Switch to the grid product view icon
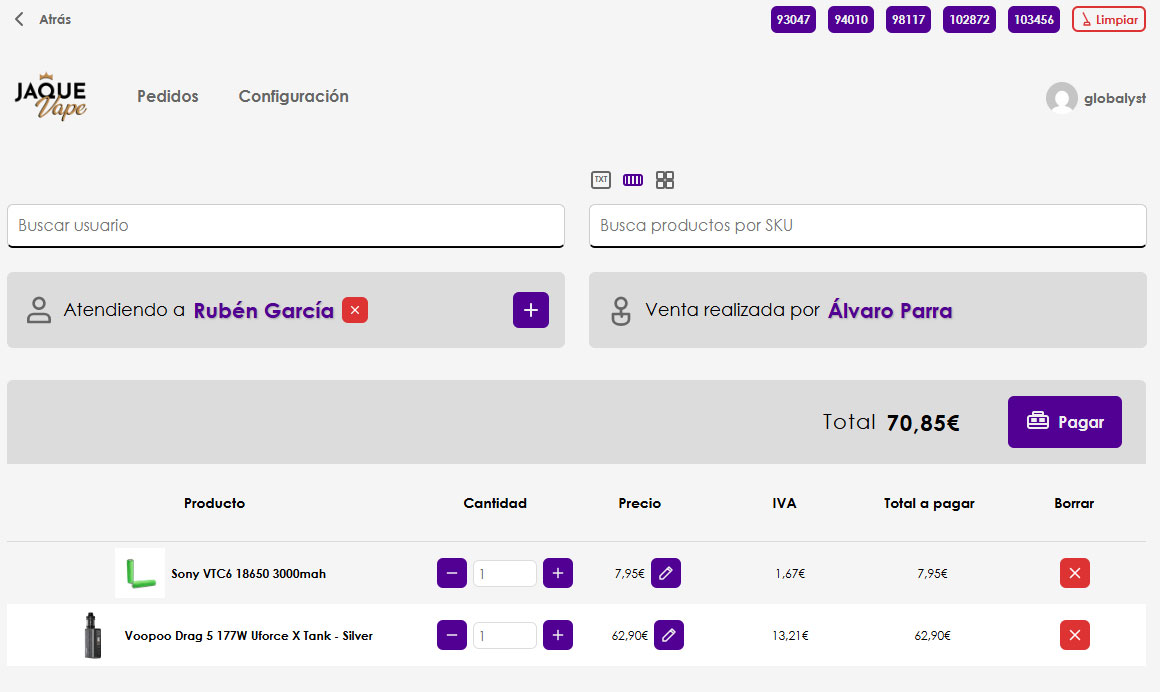Image resolution: width=1160 pixels, height=692 pixels. (665, 180)
